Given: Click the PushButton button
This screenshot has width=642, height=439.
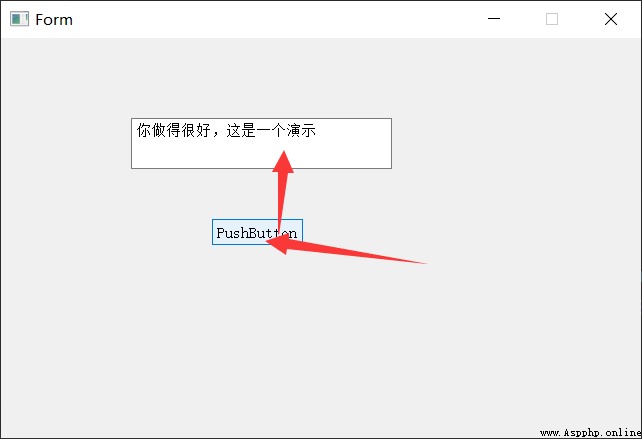Looking at the screenshot, I should pyautogui.click(x=257, y=232).
